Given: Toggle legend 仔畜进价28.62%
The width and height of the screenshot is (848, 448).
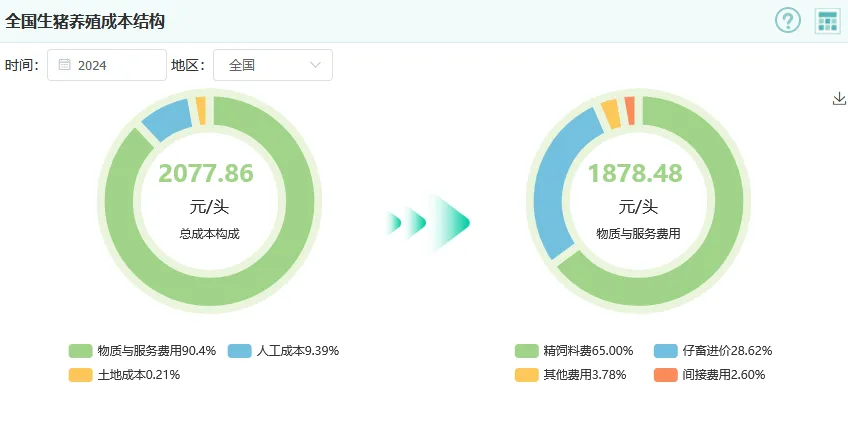Looking at the screenshot, I should point(713,351).
